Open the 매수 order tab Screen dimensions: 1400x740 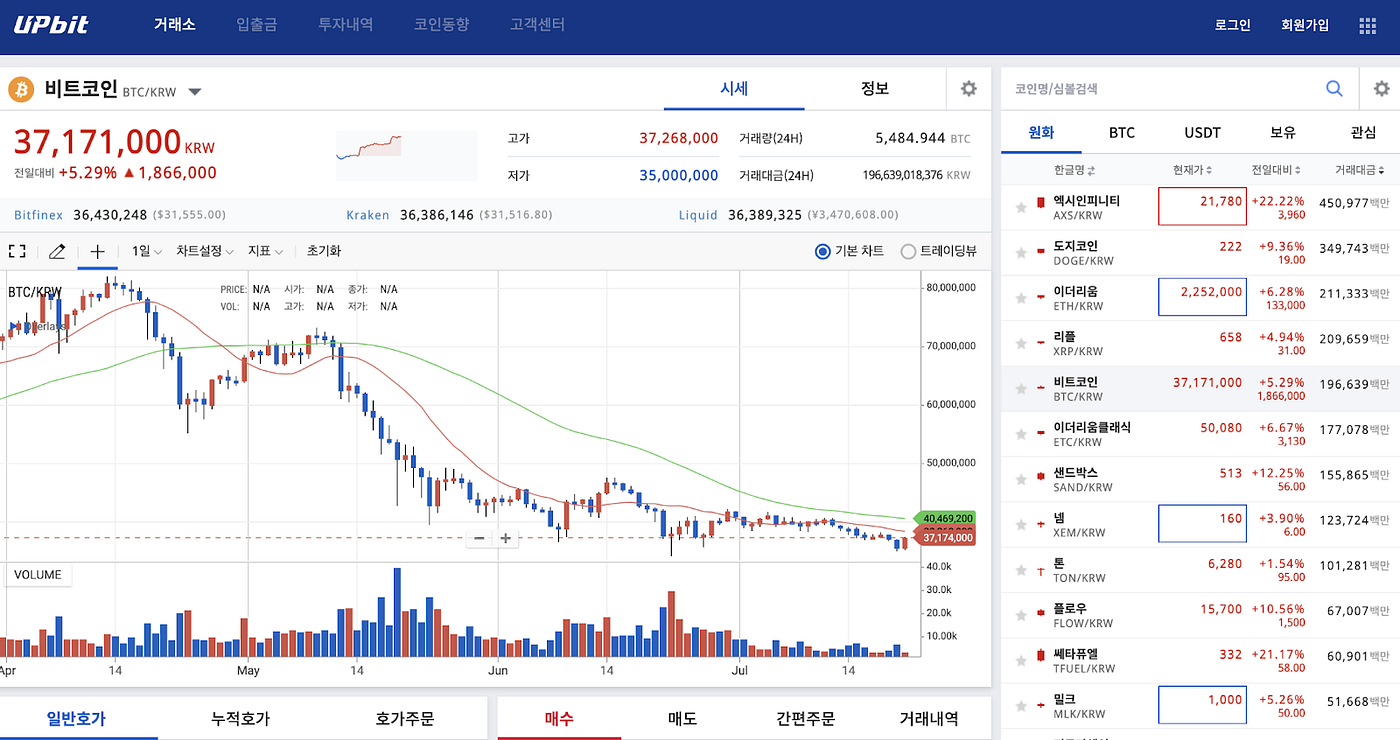click(x=559, y=718)
